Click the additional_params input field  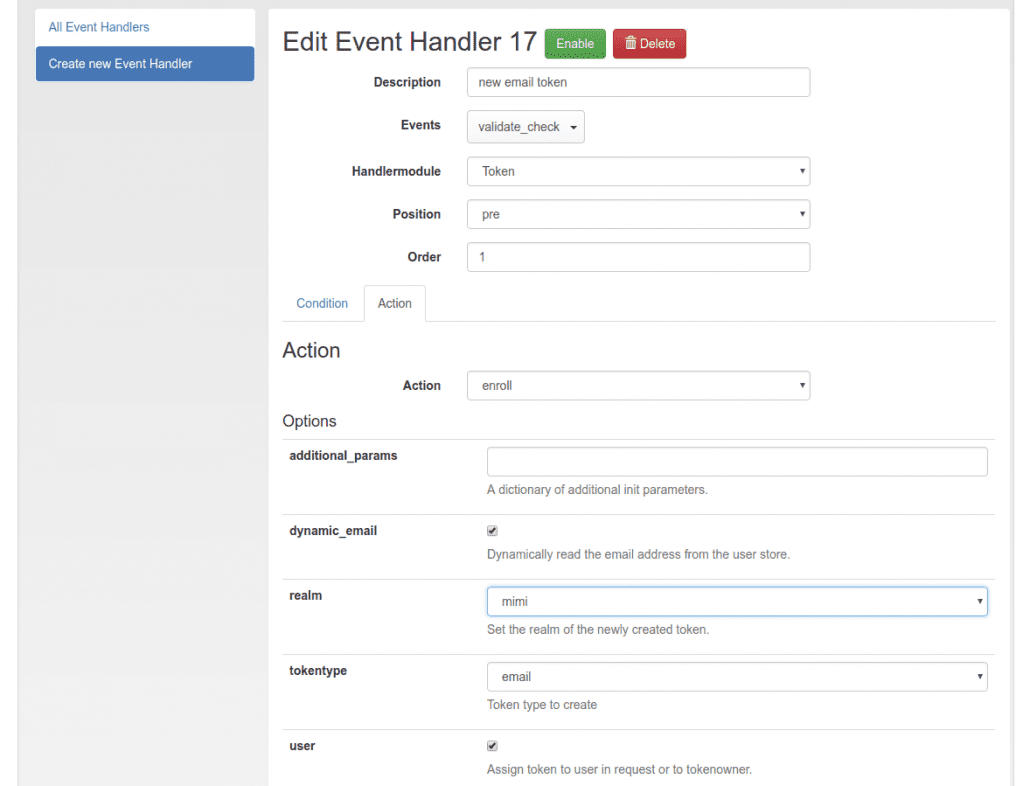coord(737,461)
